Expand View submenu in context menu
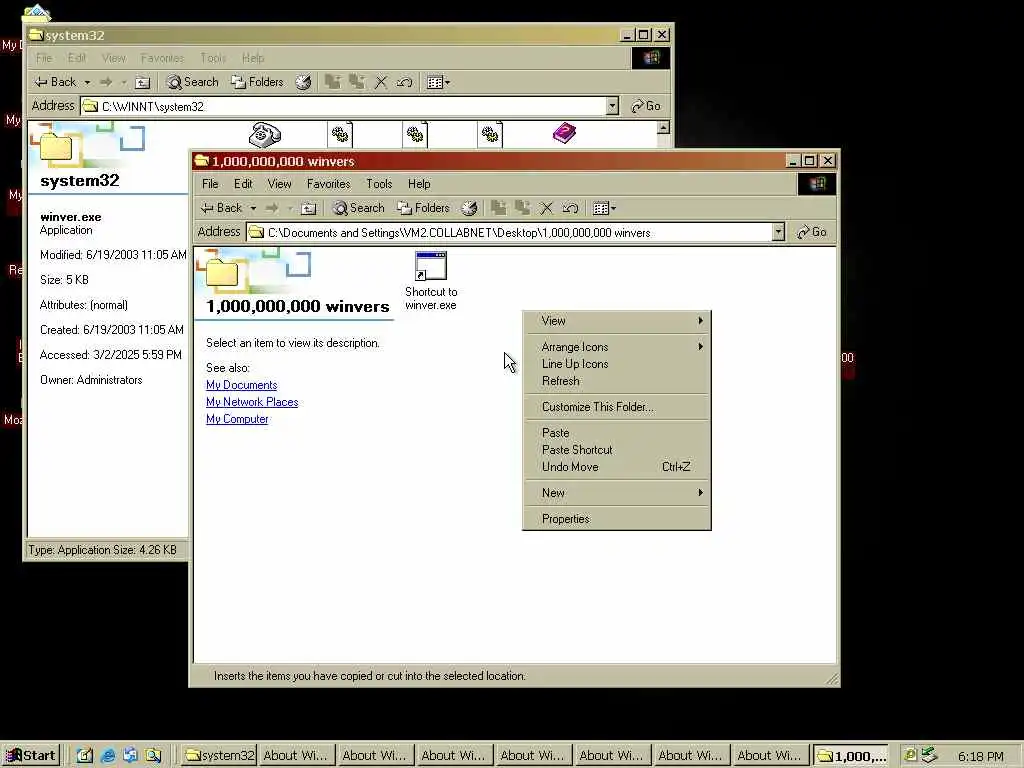Viewport: 1024px width, 768px height. pyautogui.click(x=616, y=321)
